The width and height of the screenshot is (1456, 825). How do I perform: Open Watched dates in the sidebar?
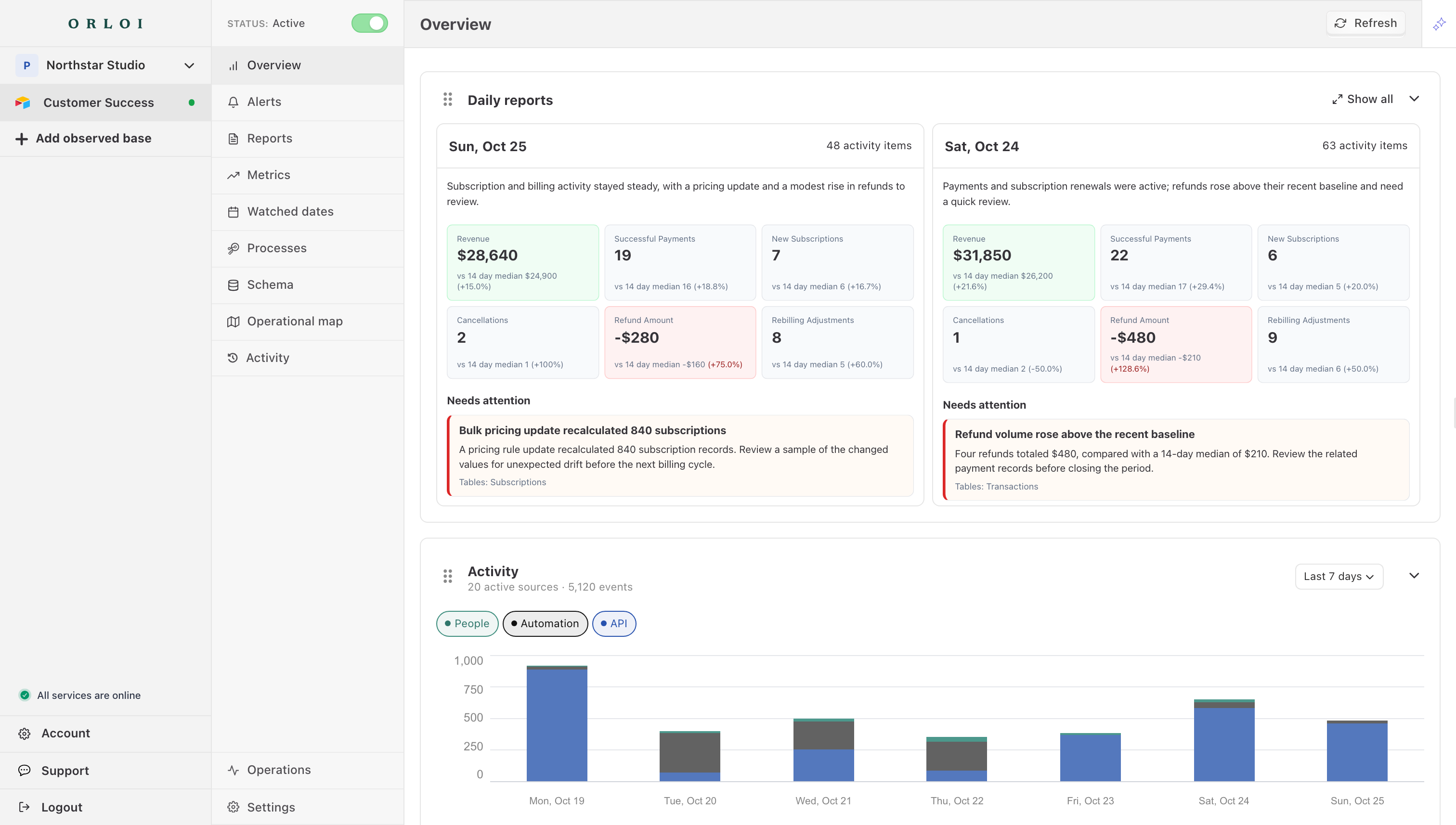click(x=308, y=212)
